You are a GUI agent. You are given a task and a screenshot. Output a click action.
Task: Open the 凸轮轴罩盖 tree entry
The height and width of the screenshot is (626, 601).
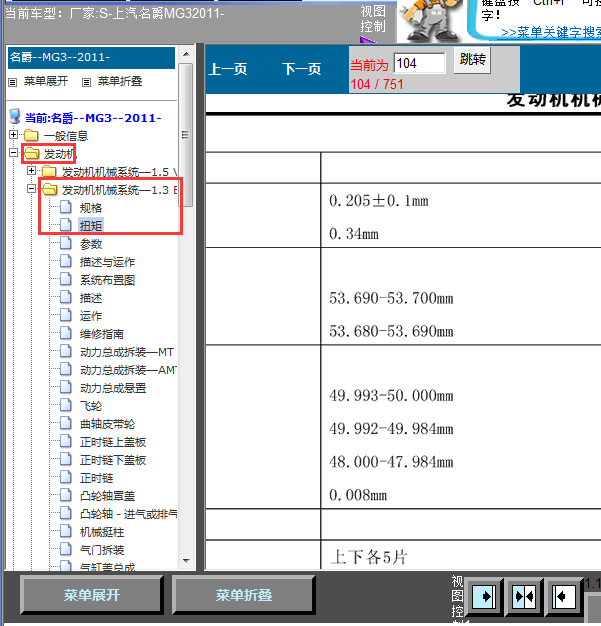click(x=107, y=496)
